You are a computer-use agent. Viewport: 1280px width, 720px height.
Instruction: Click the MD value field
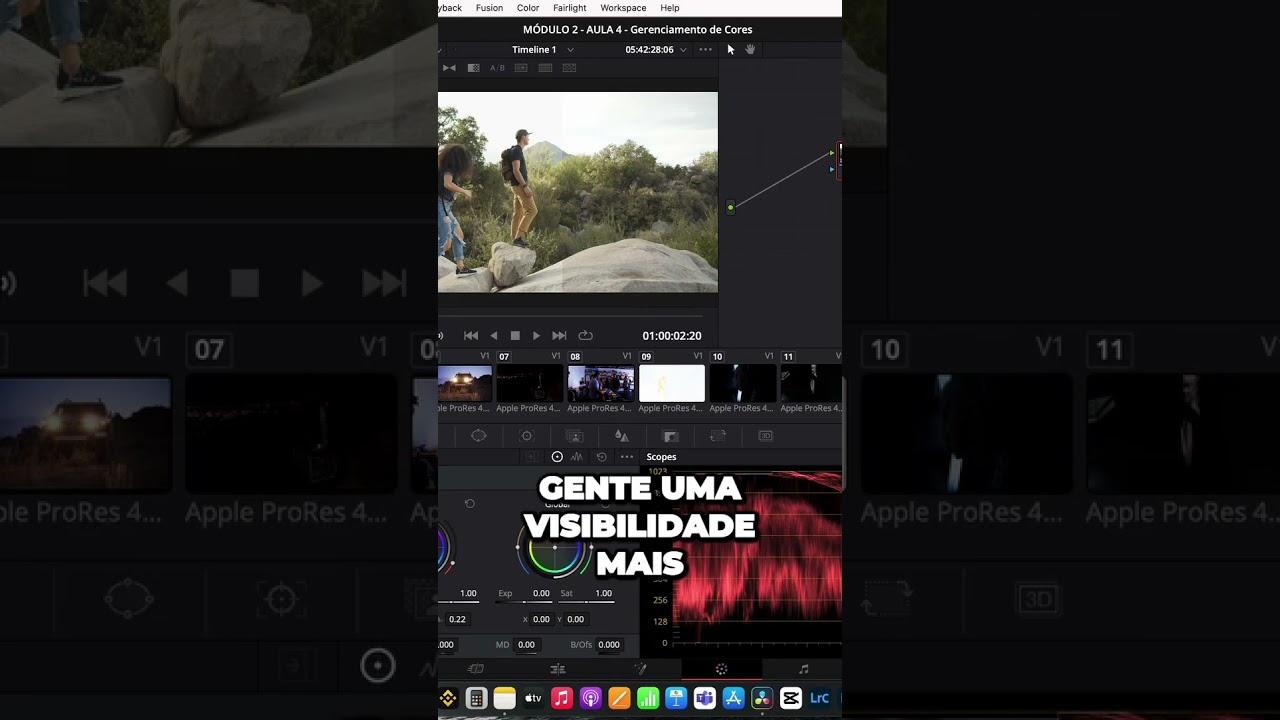[x=526, y=645]
